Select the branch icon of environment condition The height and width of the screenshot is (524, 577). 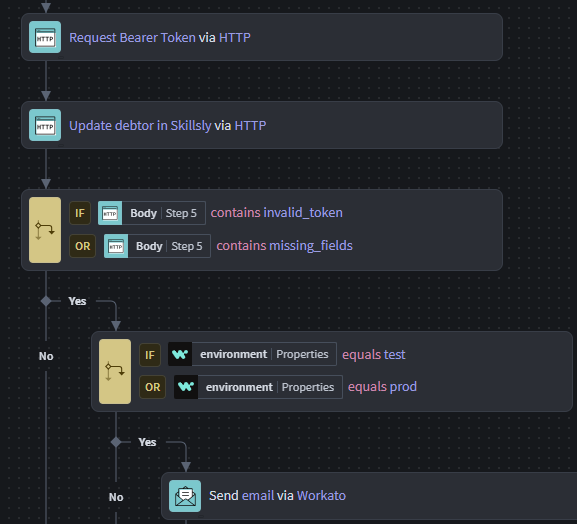115,371
